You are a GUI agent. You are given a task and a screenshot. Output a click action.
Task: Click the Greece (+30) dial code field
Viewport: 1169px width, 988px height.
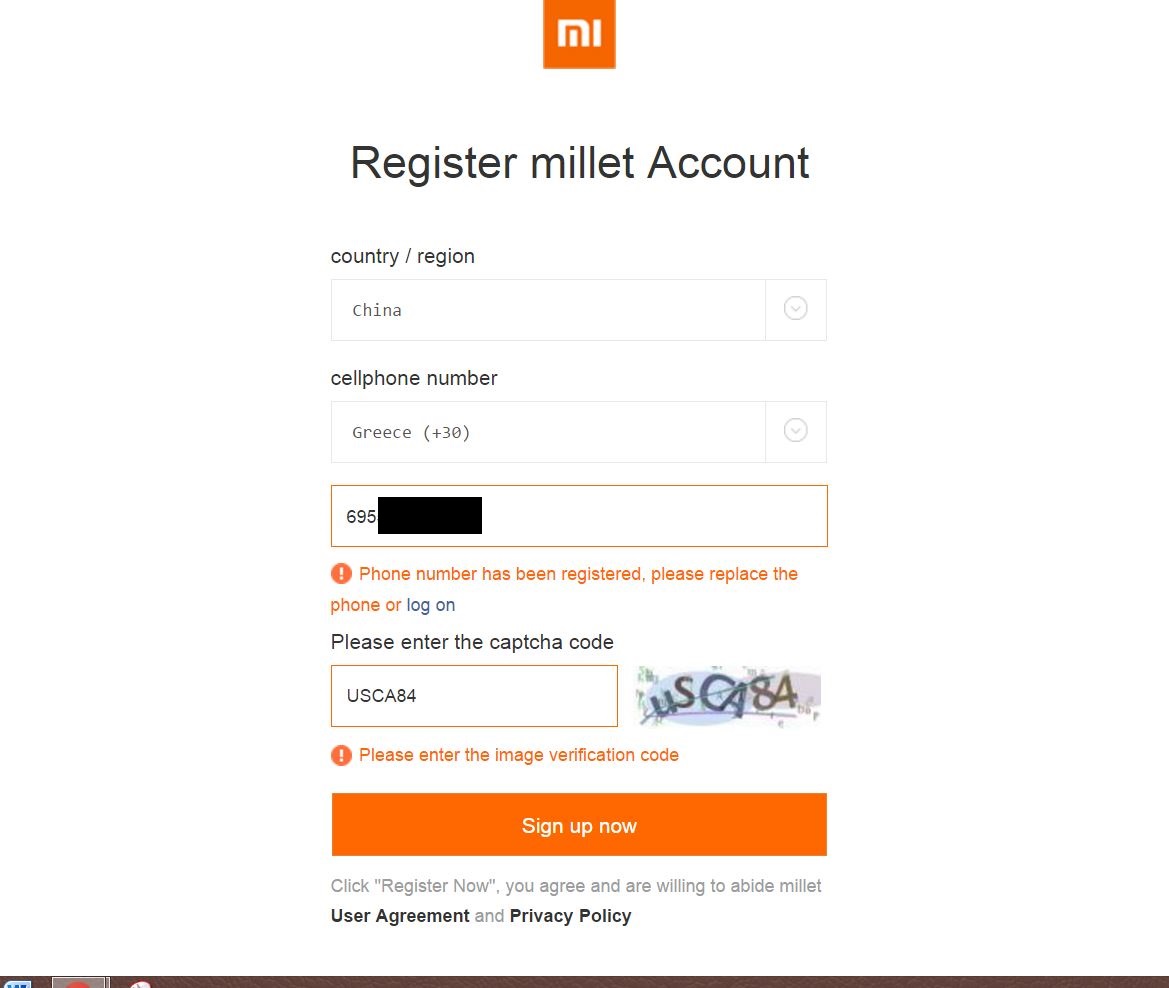pyautogui.click(x=548, y=432)
